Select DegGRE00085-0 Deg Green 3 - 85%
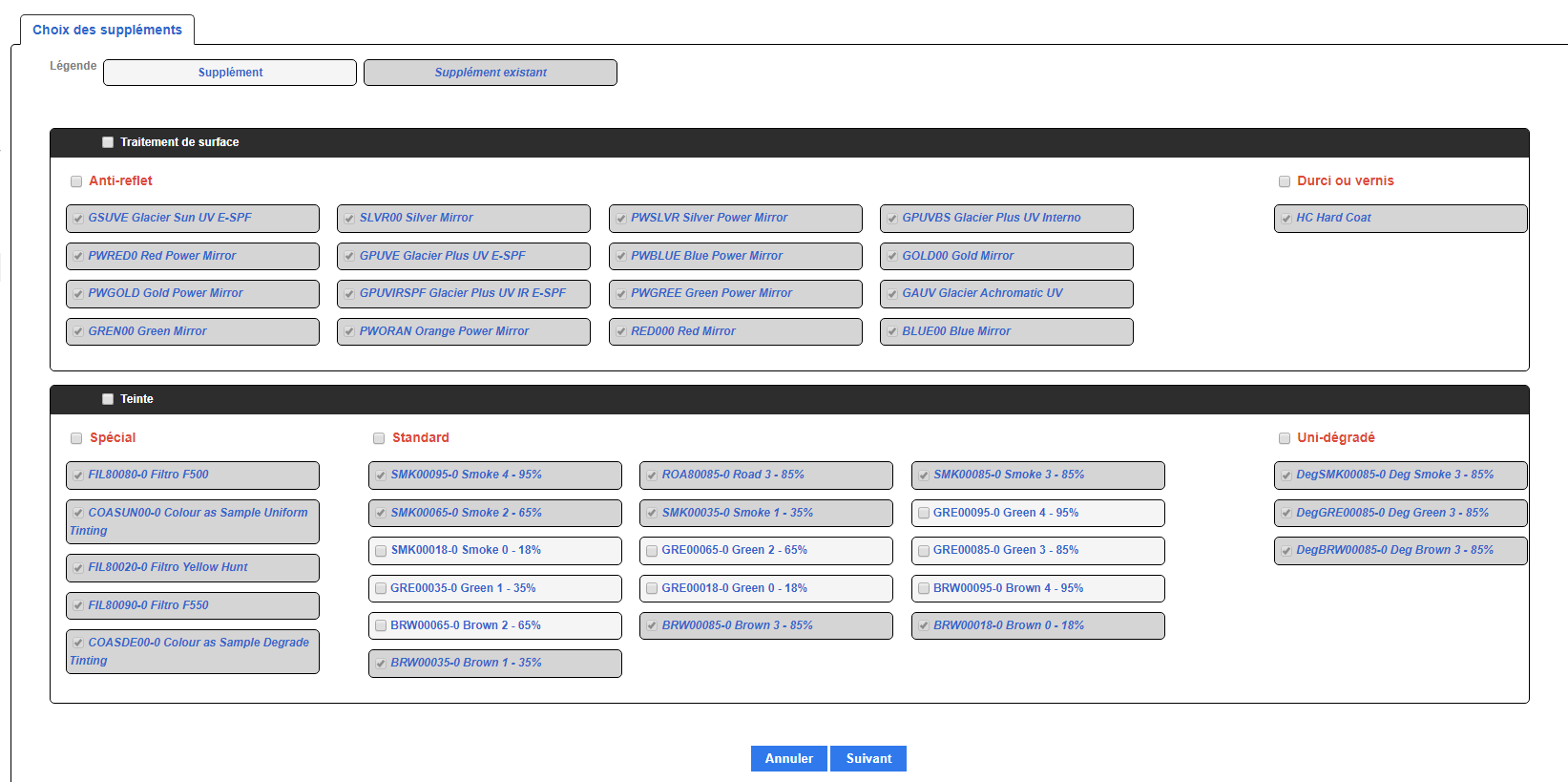 point(1401,514)
